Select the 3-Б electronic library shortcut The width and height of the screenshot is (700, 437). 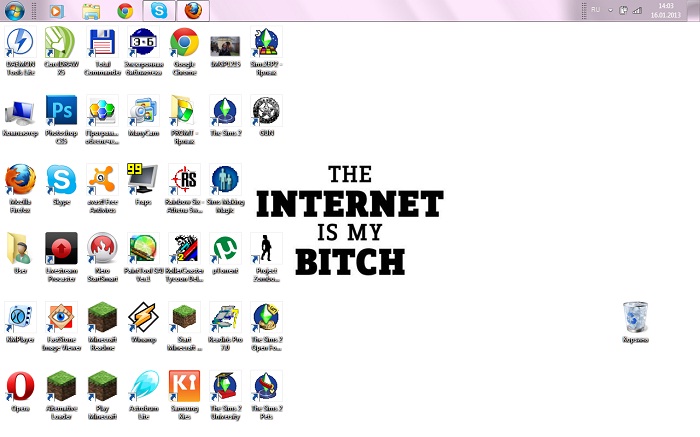[143, 42]
